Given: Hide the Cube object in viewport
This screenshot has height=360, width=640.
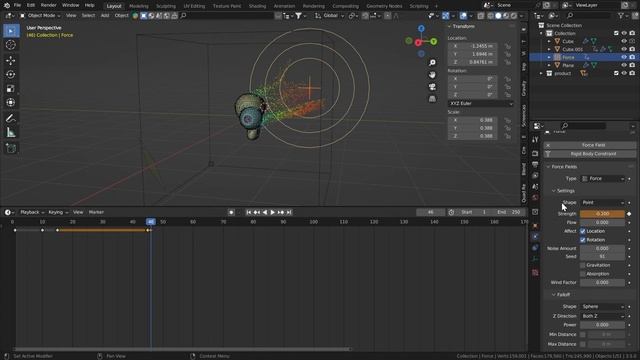Looking at the screenshot, I should point(624,41).
